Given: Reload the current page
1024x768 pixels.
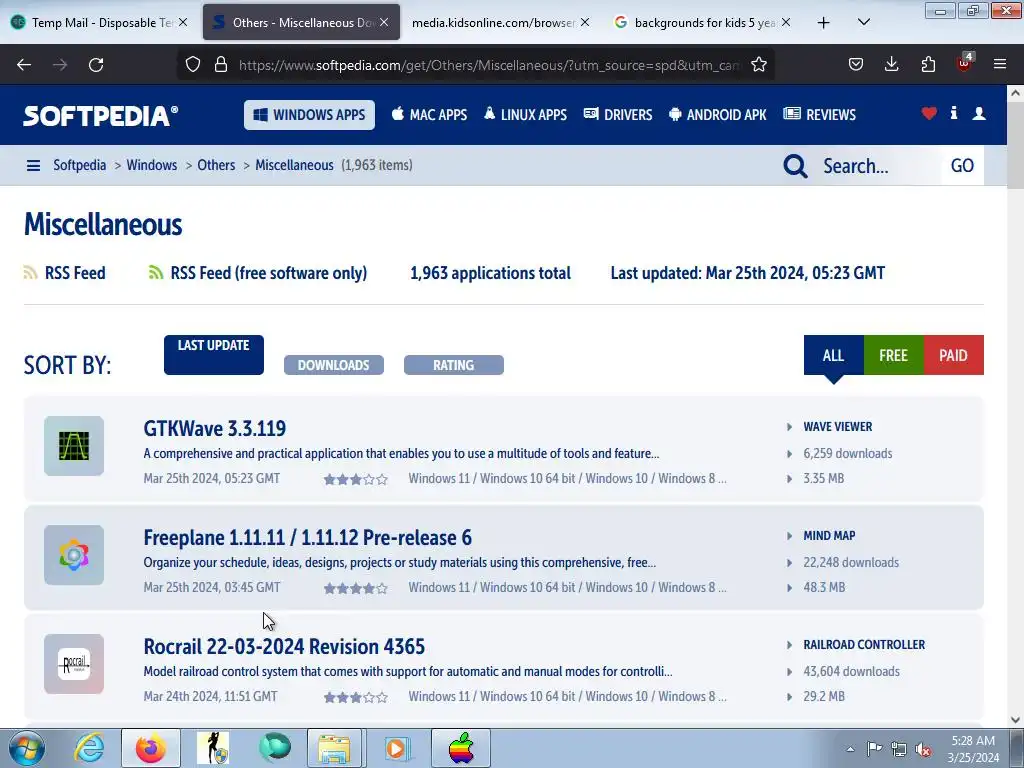Looking at the screenshot, I should click(96, 65).
